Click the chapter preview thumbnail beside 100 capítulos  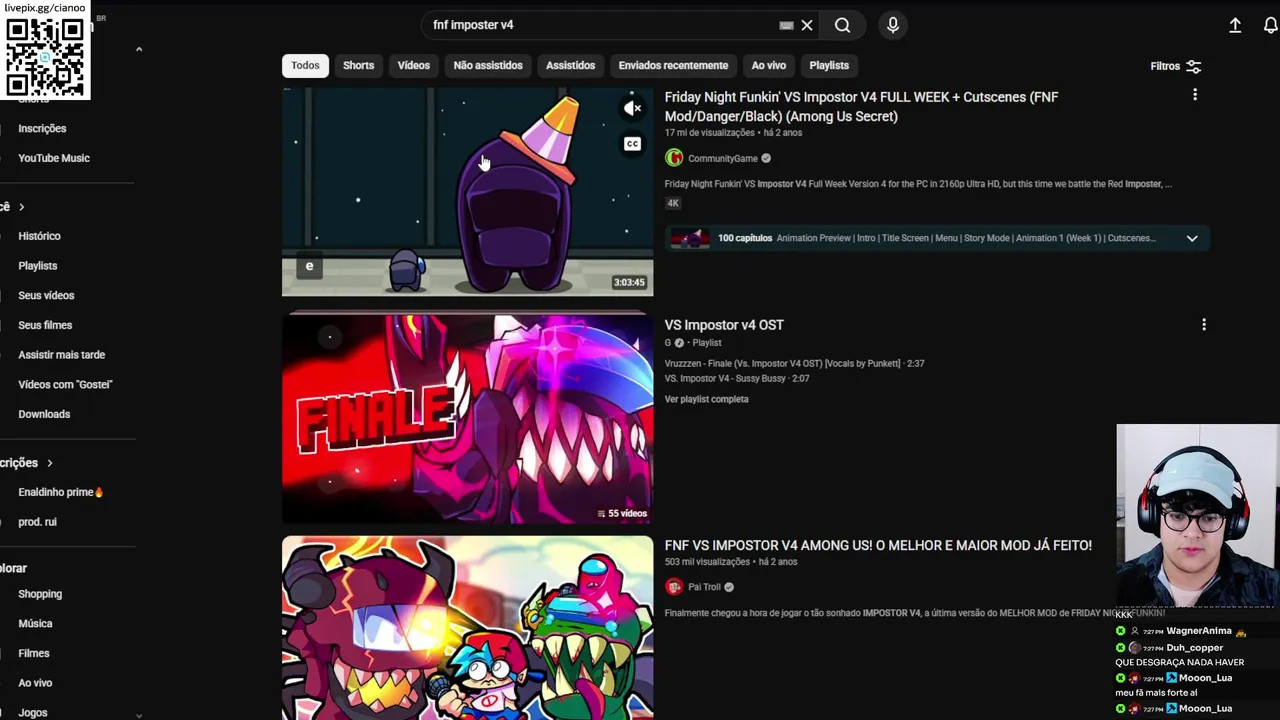click(x=690, y=238)
